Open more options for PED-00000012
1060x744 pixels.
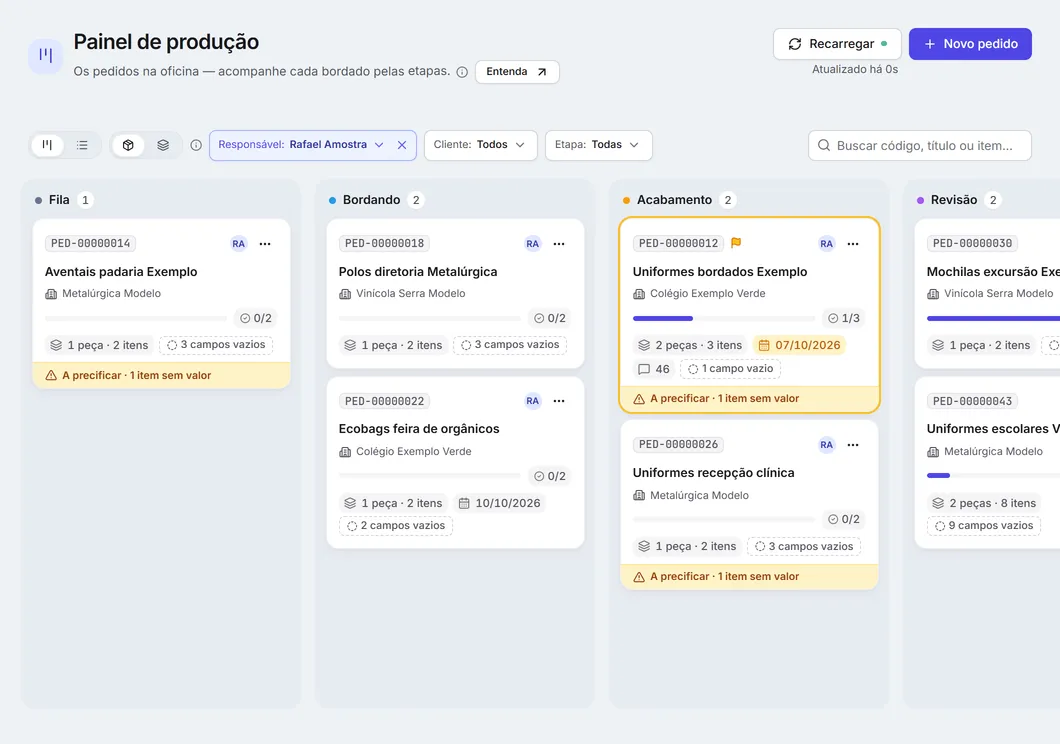point(853,243)
